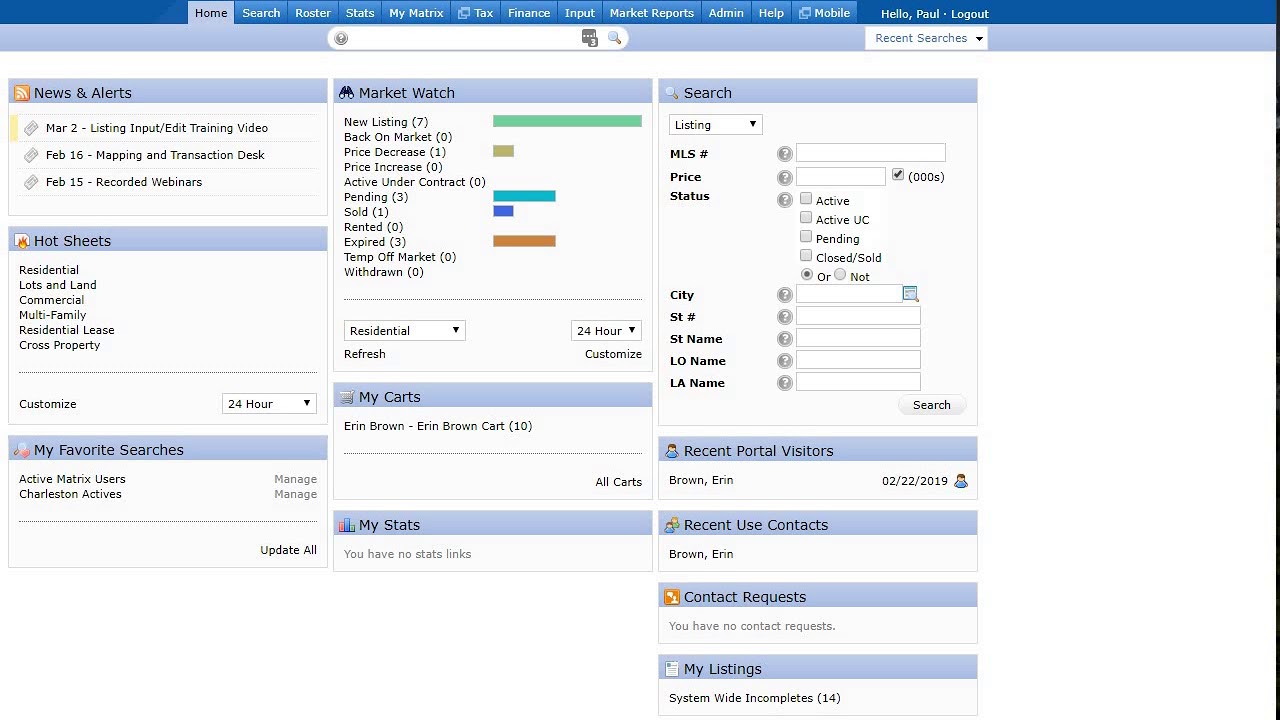Click the icon beside Contact Requests header
This screenshot has height=720, width=1280.
(671, 597)
